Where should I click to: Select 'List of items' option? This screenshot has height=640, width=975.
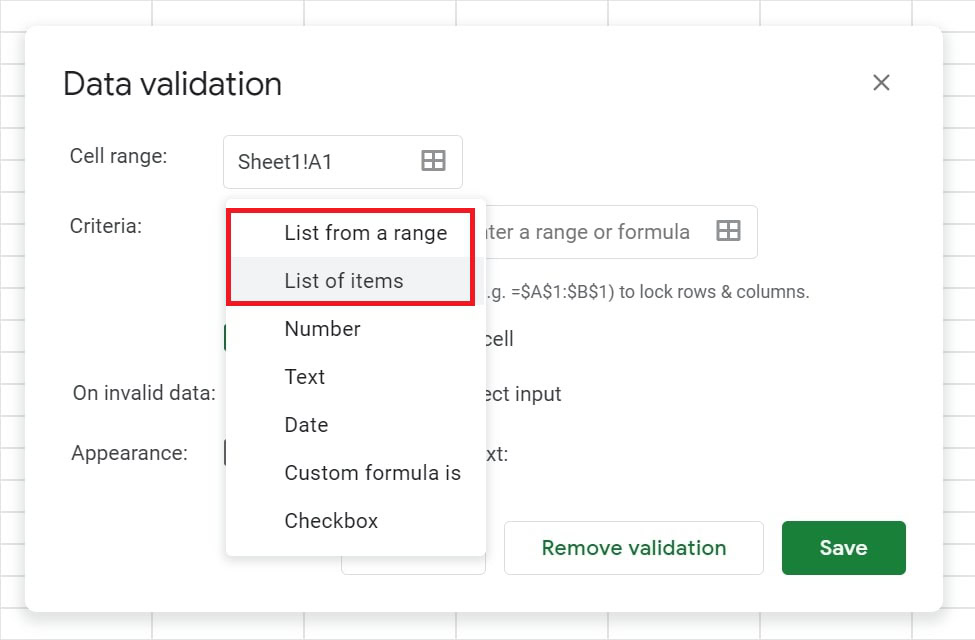point(344,281)
